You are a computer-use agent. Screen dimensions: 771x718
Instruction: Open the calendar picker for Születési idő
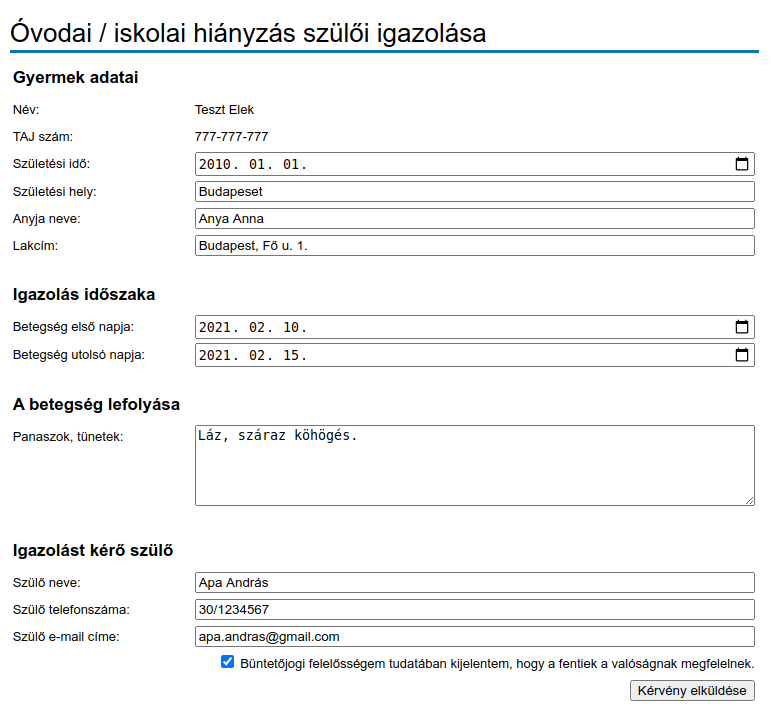[x=741, y=164]
